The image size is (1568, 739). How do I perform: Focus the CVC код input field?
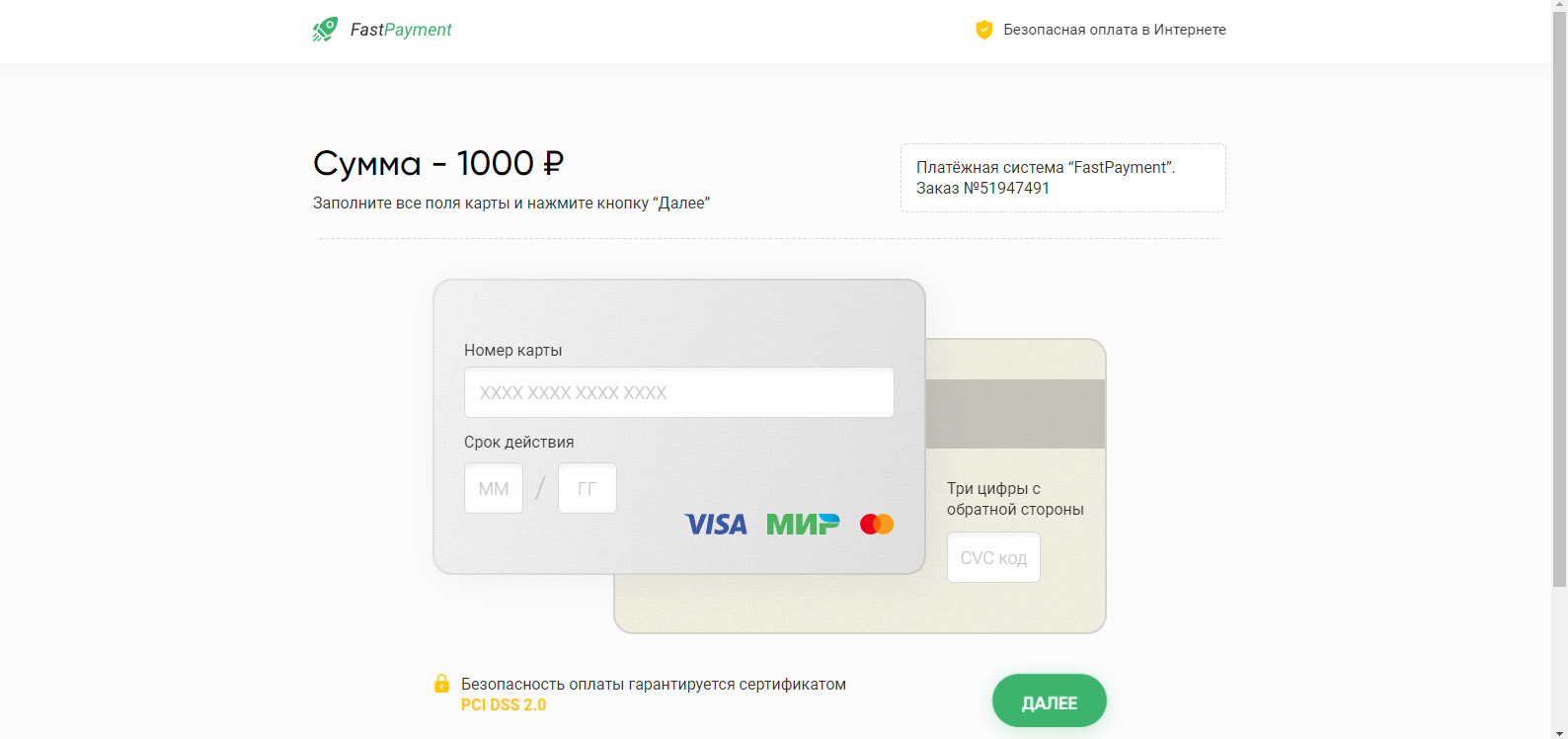click(x=993, y=557)
